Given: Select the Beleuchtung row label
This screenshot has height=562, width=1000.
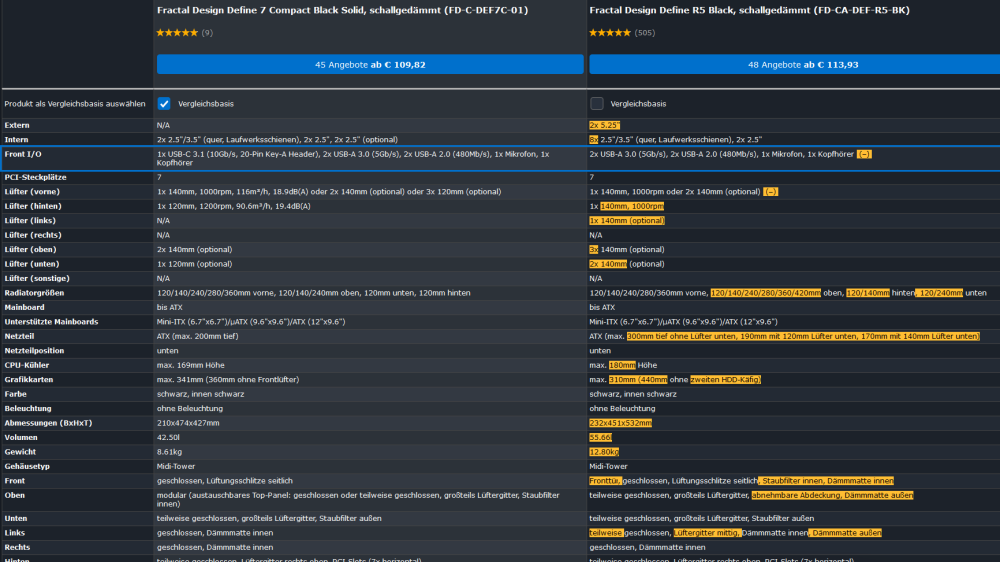Looking at the screenshot, I should 28,408.
